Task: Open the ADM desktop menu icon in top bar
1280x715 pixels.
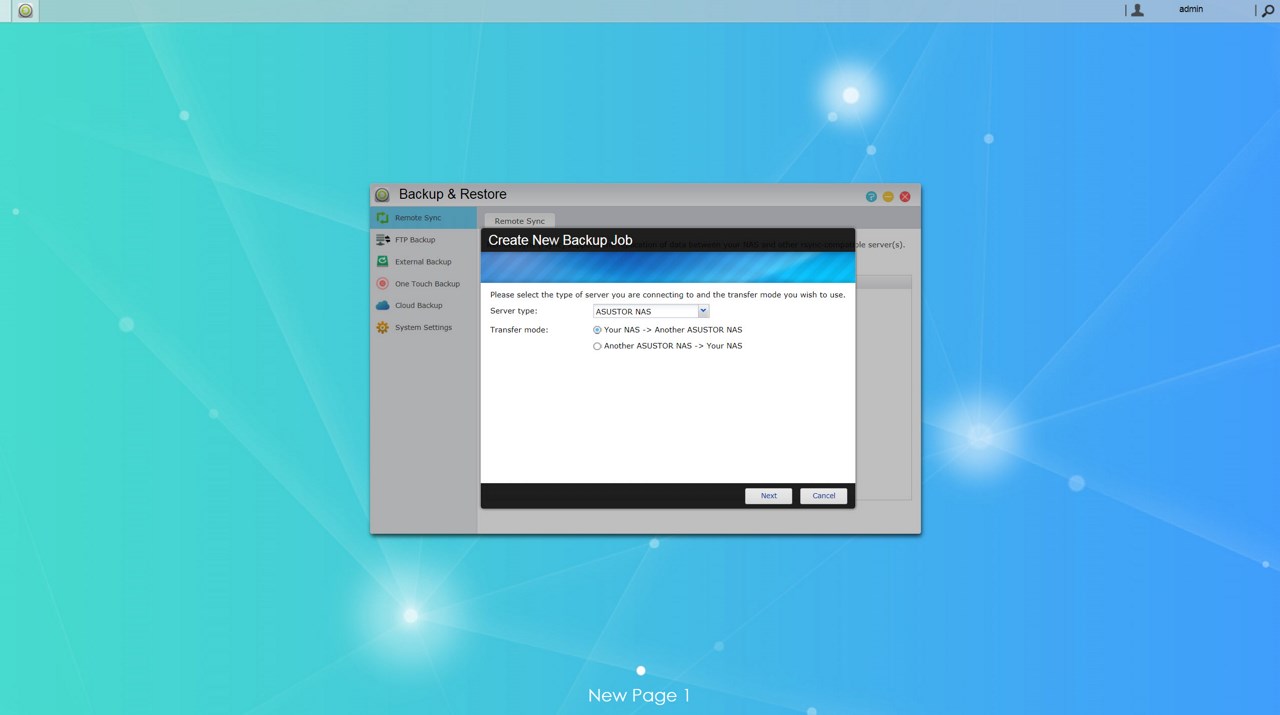Action: click(x=25, y=11)
